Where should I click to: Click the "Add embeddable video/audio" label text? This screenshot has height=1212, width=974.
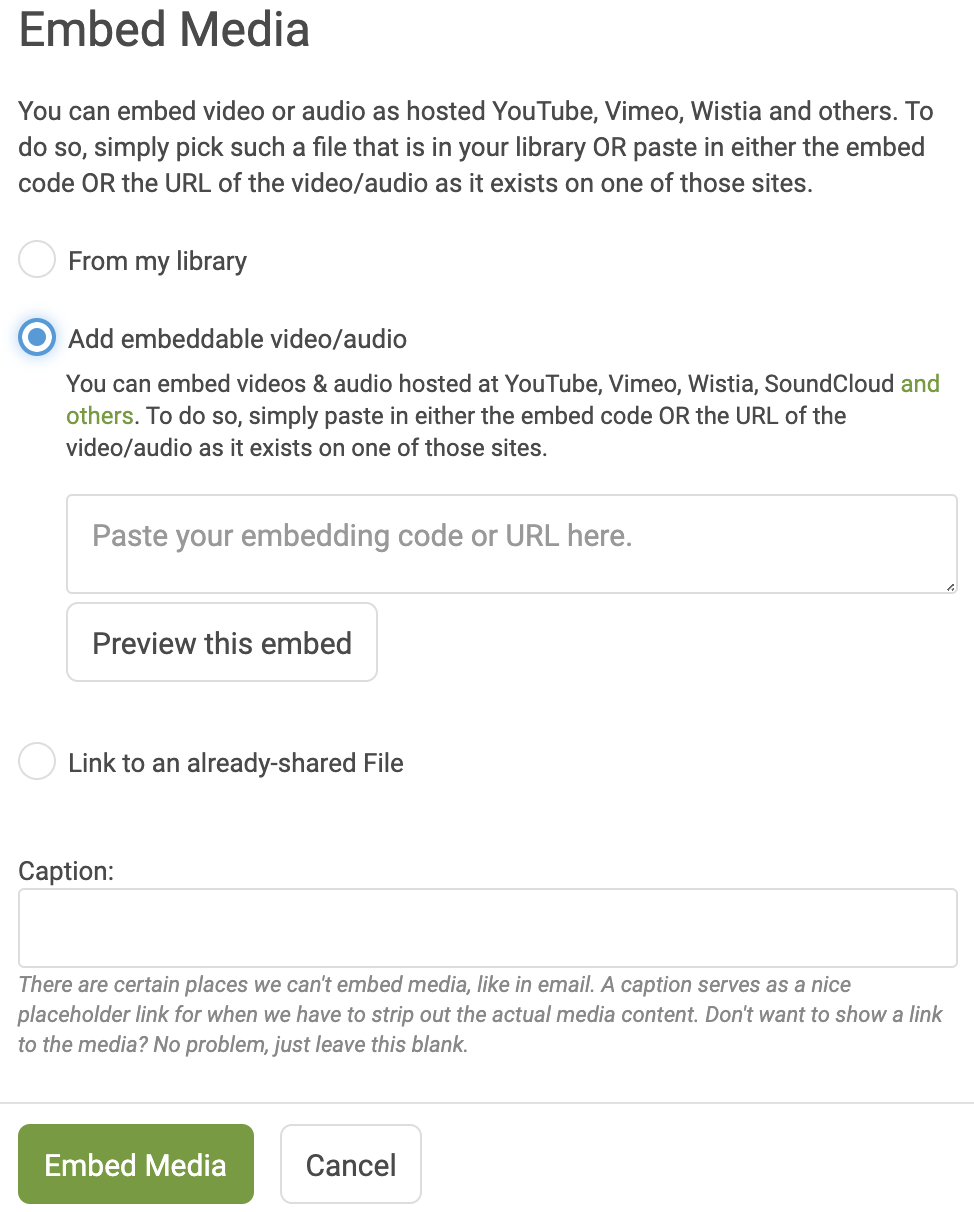237,339
